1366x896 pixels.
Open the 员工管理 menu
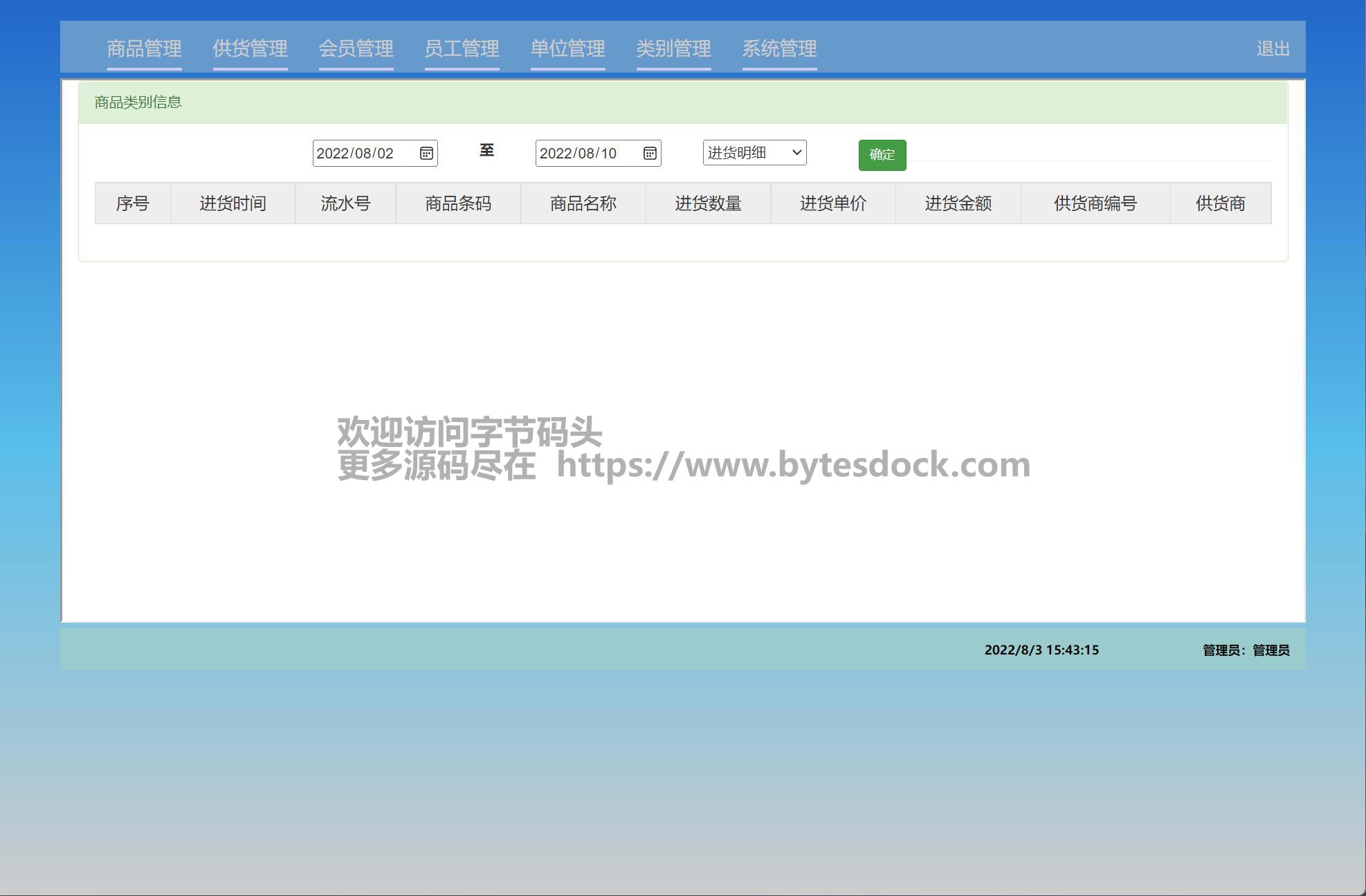coord(462,48)
